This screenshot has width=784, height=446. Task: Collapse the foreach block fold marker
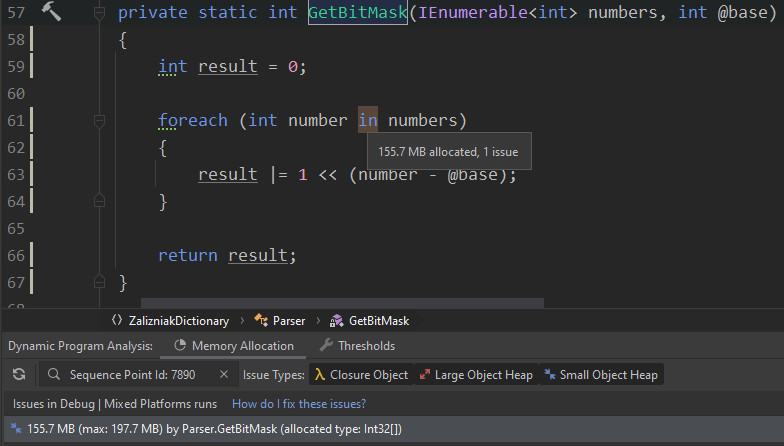(x=100, y=120)
